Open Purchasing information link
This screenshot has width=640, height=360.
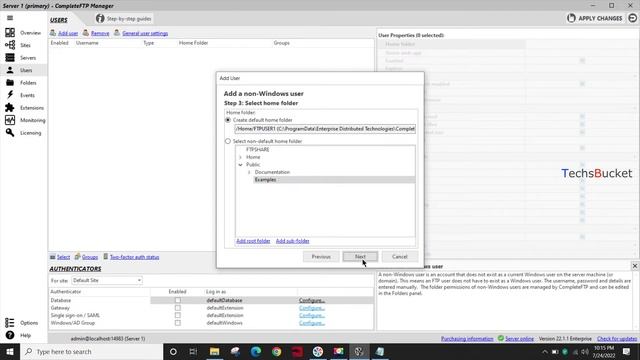(x=467, y=339)
